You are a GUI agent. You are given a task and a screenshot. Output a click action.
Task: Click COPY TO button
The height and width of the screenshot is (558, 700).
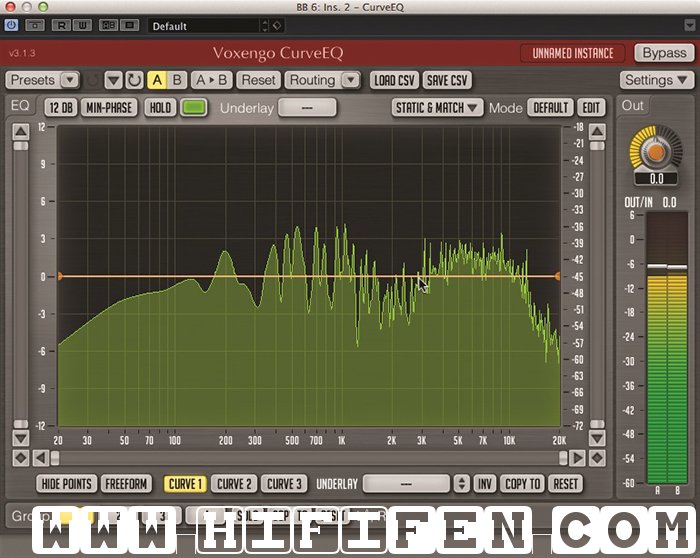click(522, 484)
